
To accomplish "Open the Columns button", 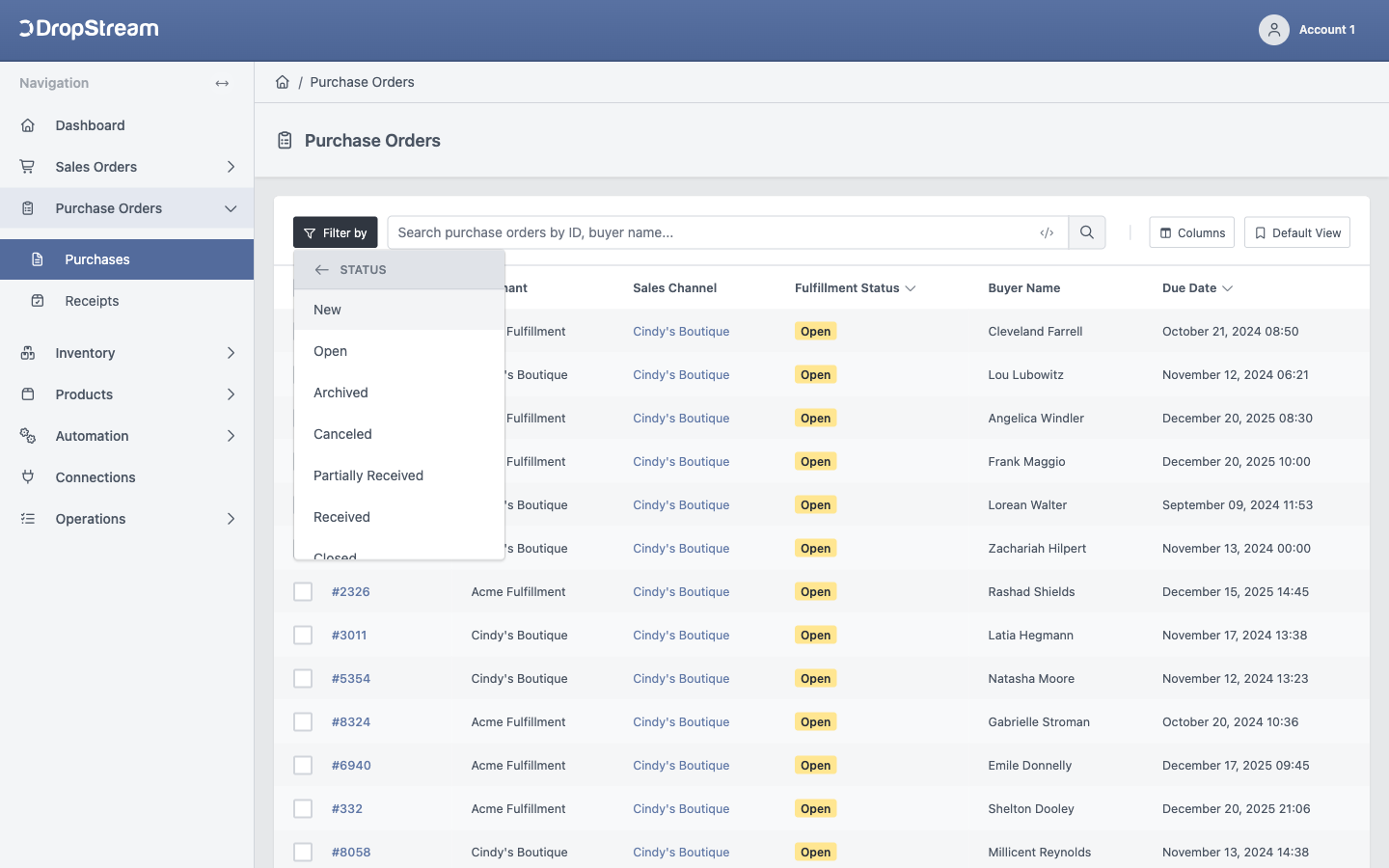I will (1191, 232).
